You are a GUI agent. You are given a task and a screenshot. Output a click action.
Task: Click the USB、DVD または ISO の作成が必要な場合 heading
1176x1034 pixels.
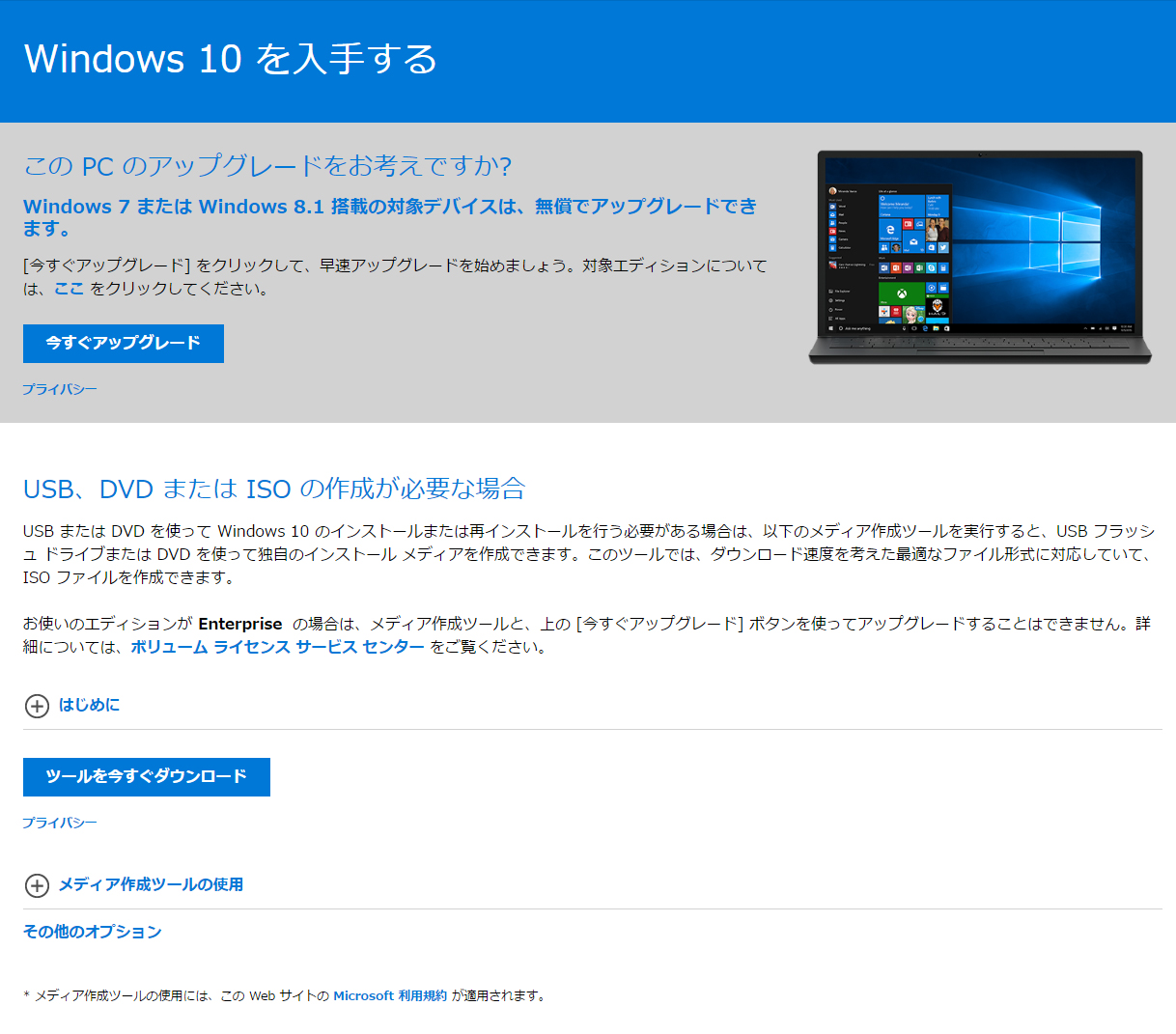click(x=274, y=489)
